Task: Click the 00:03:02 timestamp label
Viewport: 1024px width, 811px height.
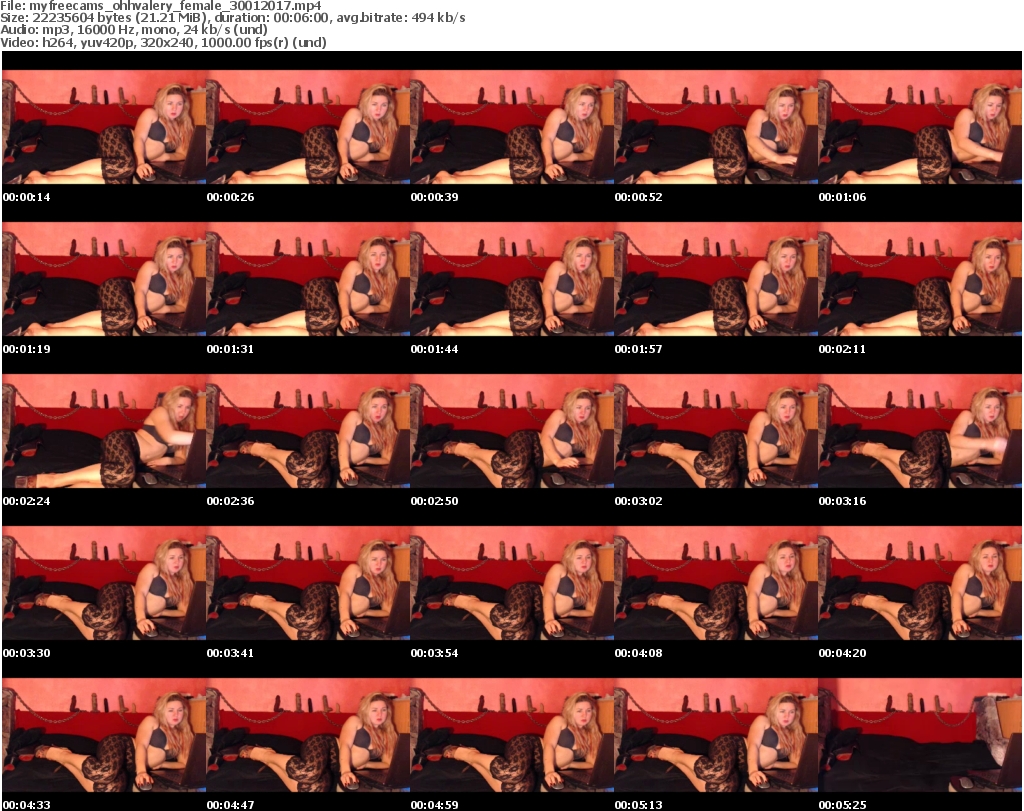Action: coord(638,501)
